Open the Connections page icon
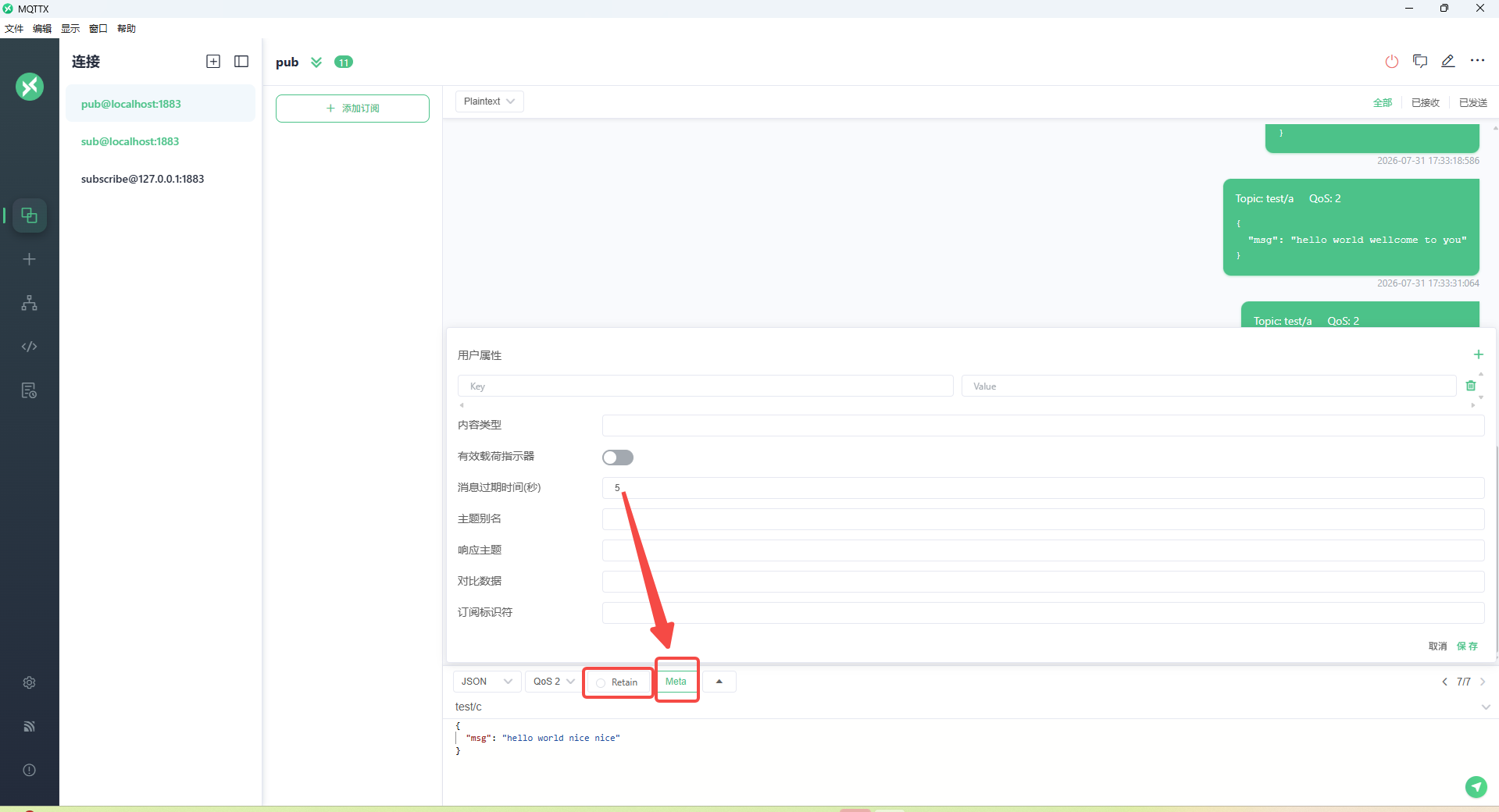Image resolution: width=1499 pixels, height=812 pixels. point(30,215)
